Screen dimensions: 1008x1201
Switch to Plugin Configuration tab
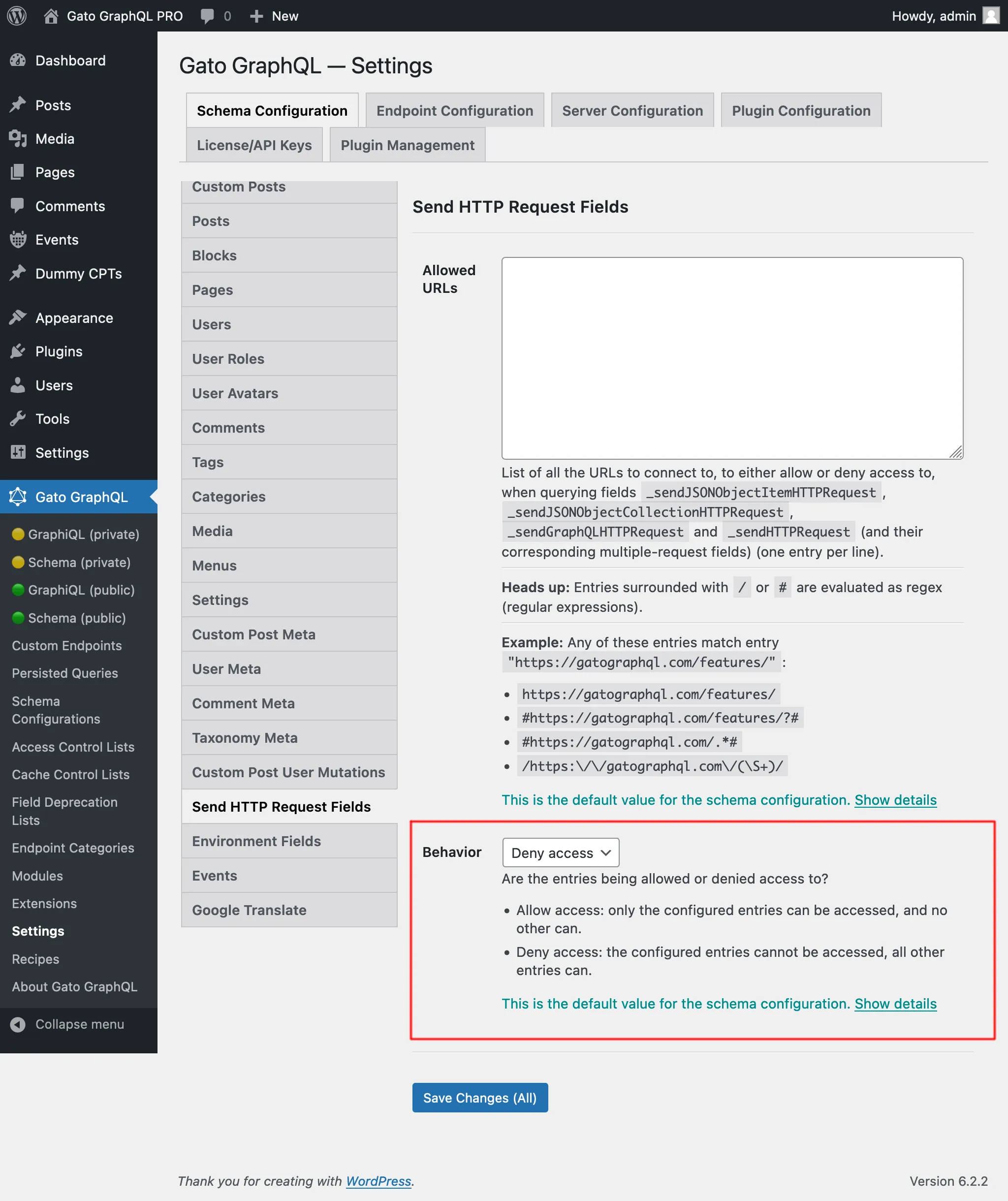click(801, 110)
